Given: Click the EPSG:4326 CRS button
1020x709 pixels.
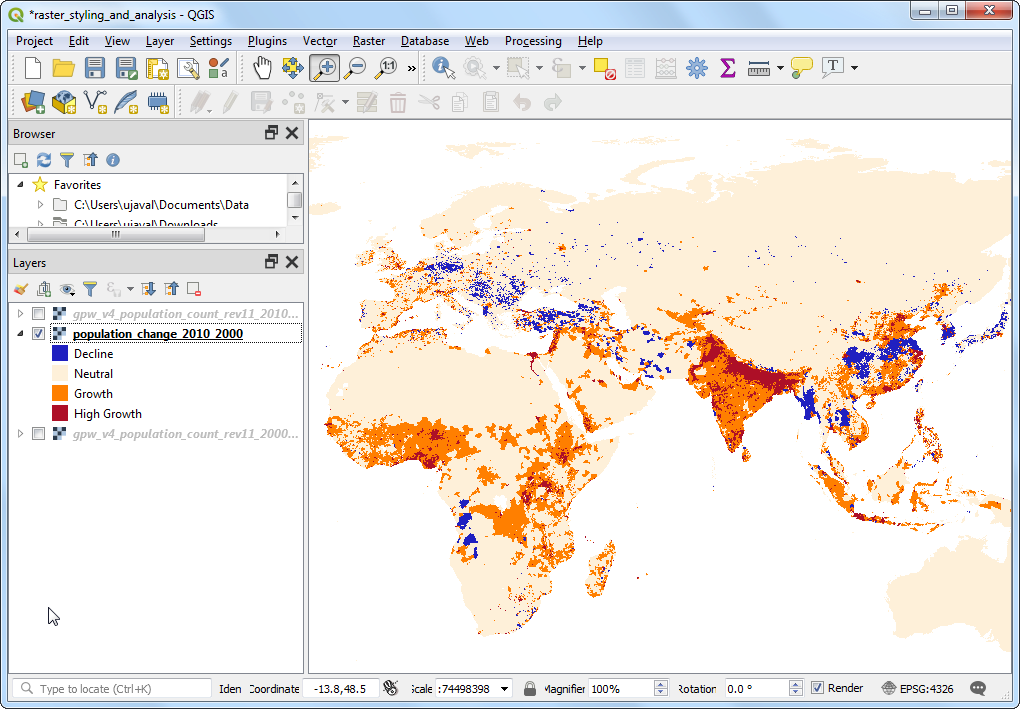Looking at the screenshot, I should (x=918, y=688).
